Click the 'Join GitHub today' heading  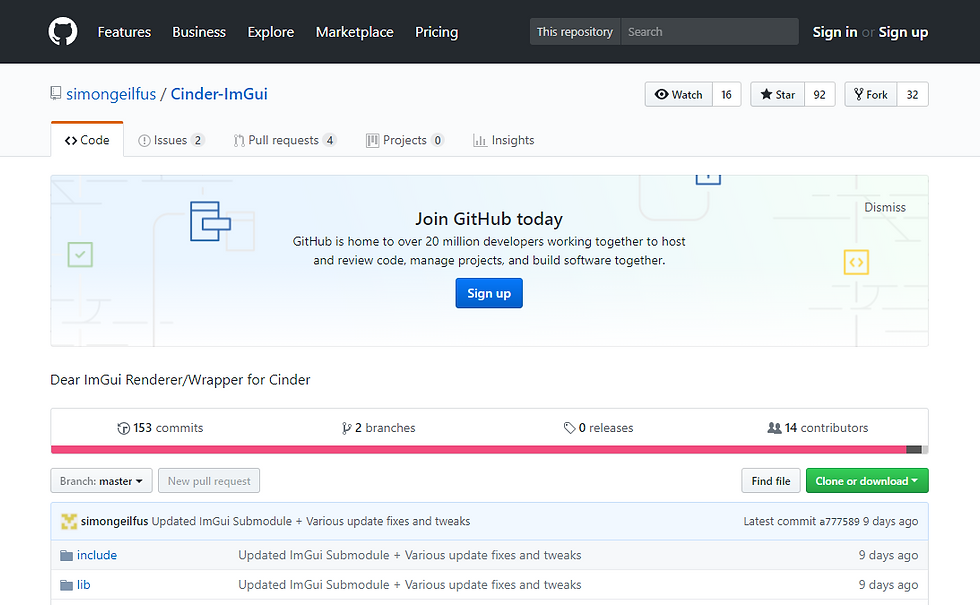coord(489,219)
